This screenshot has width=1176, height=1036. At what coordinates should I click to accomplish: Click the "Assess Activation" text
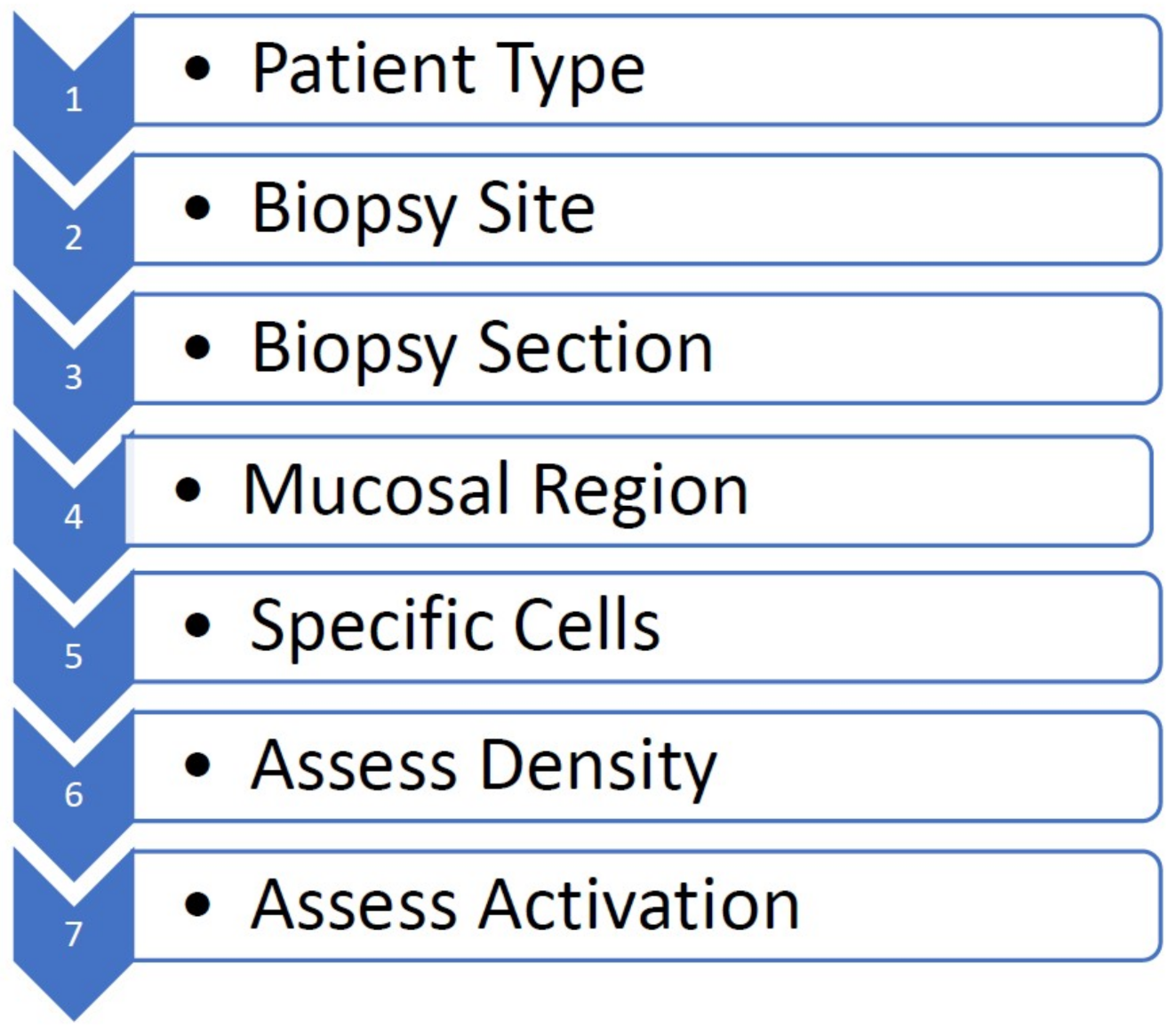pos(525,904)
